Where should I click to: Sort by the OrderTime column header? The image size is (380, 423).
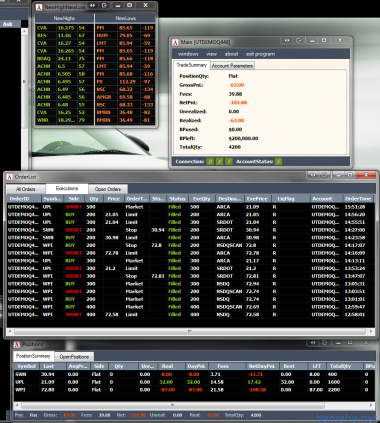pyautogui.click(x=358, y=199)
